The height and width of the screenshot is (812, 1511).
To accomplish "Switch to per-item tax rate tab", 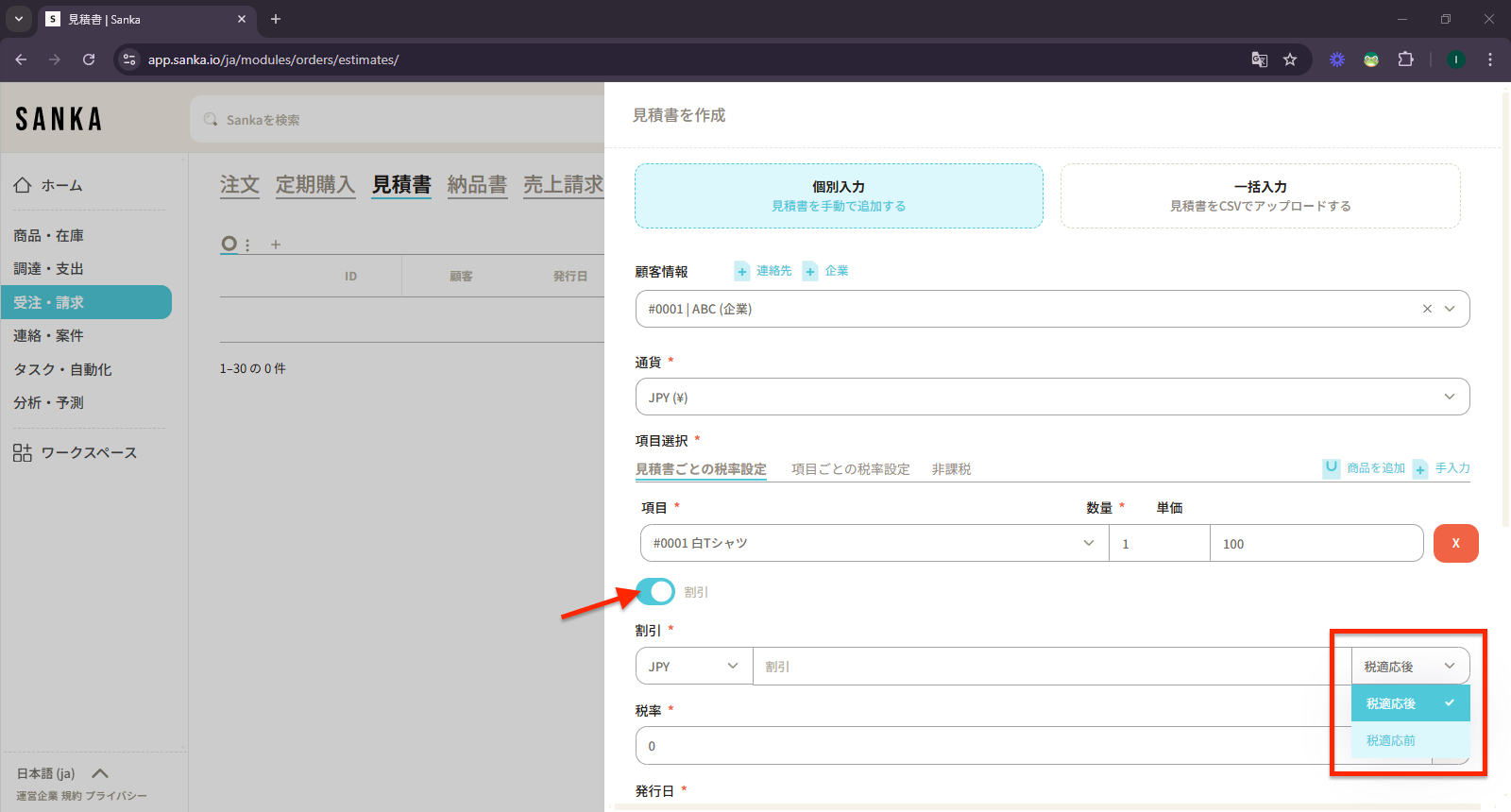I will [850, 469].
